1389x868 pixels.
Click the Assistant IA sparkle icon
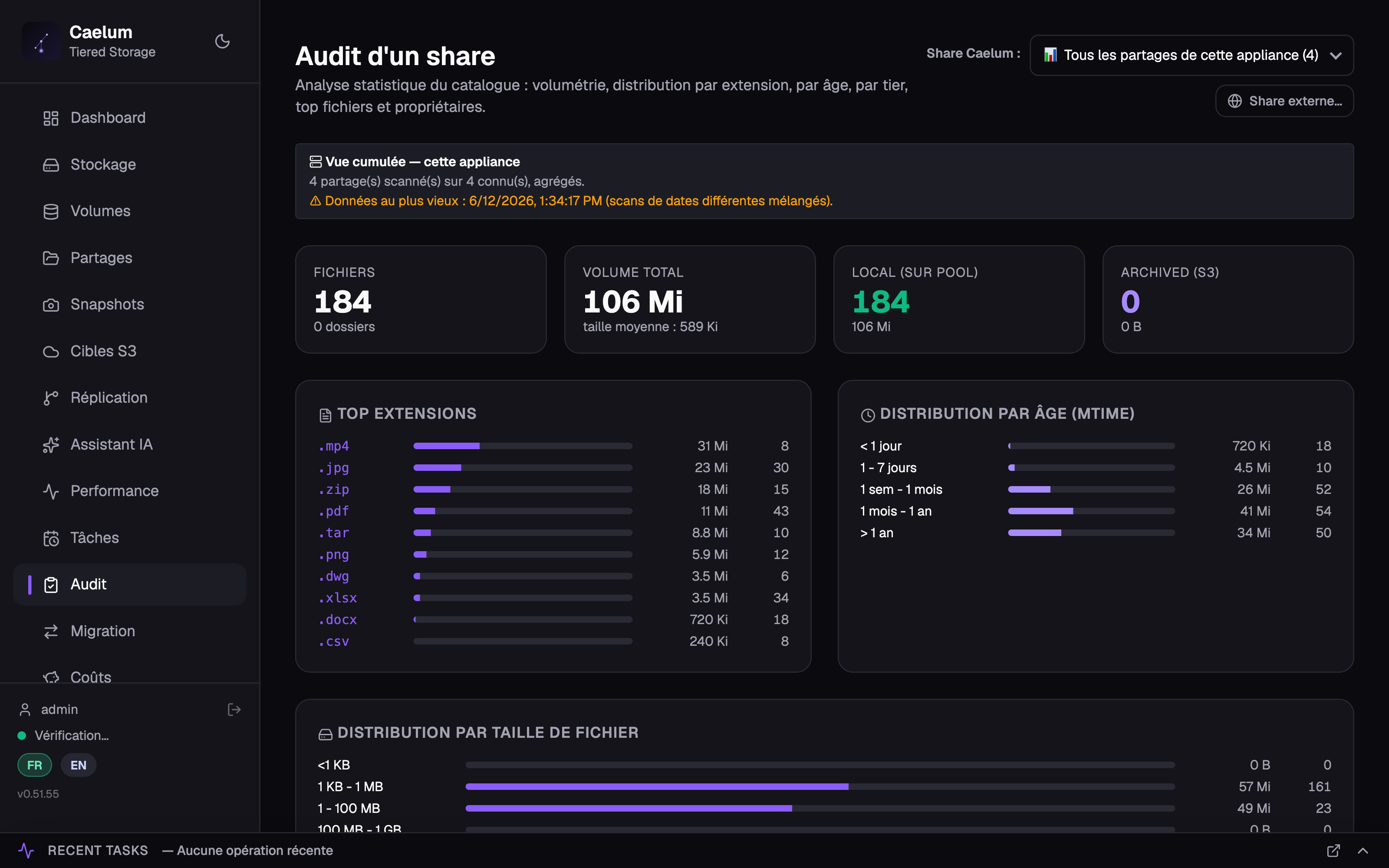click(51, 445)
